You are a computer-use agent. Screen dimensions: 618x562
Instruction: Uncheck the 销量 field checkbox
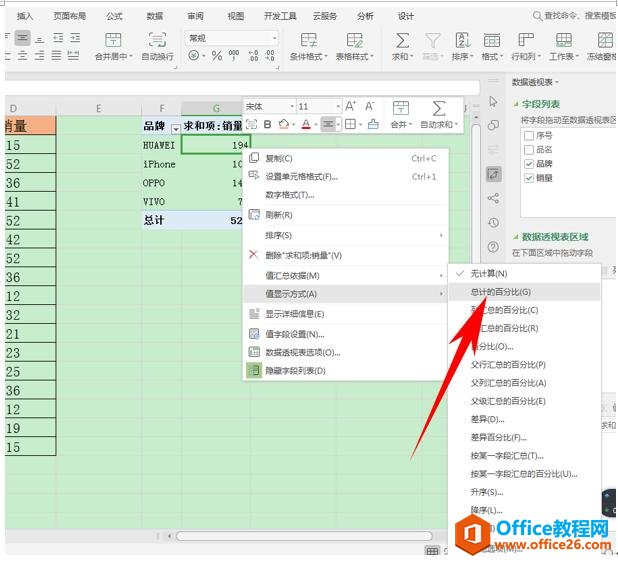(529, 178)
